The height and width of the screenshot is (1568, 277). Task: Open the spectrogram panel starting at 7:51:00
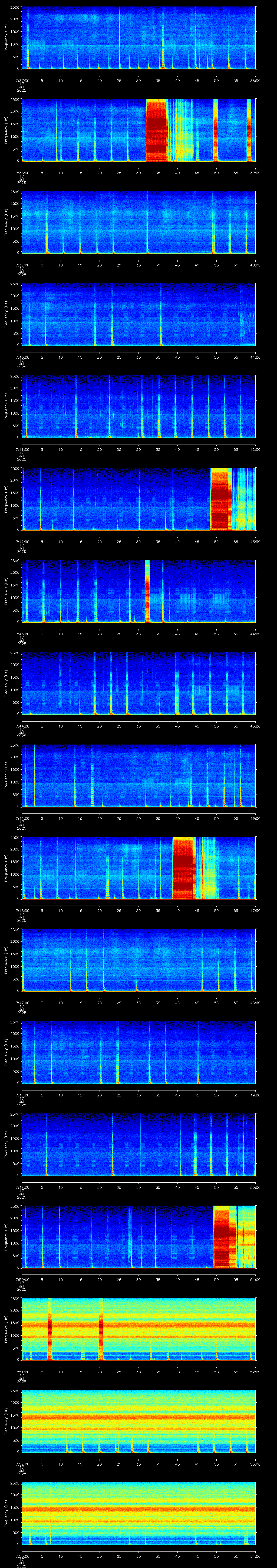click(x=138, y=1329)
